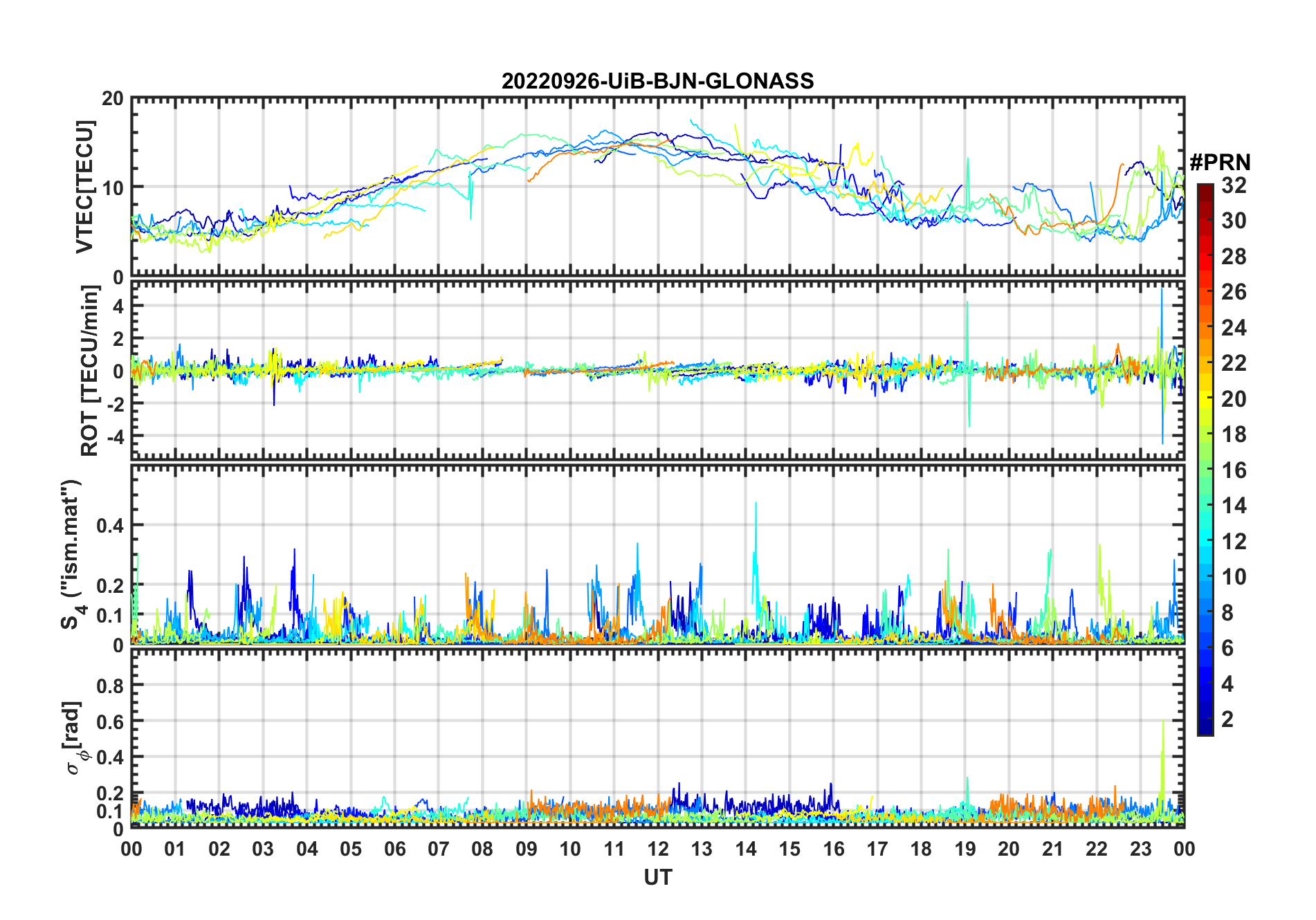The image size is (1316, 920).
Task: Click x-axis tick label 23
Action: point(1140,849)
